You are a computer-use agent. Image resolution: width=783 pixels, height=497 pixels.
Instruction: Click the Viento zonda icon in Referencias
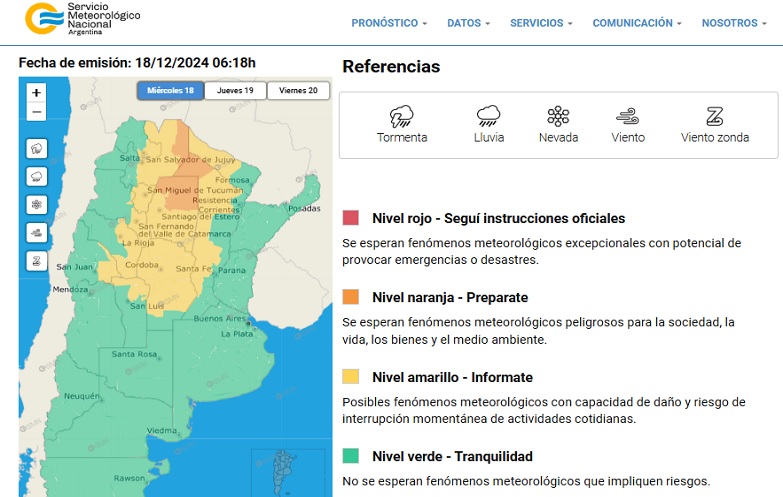[x=714, y=116]
